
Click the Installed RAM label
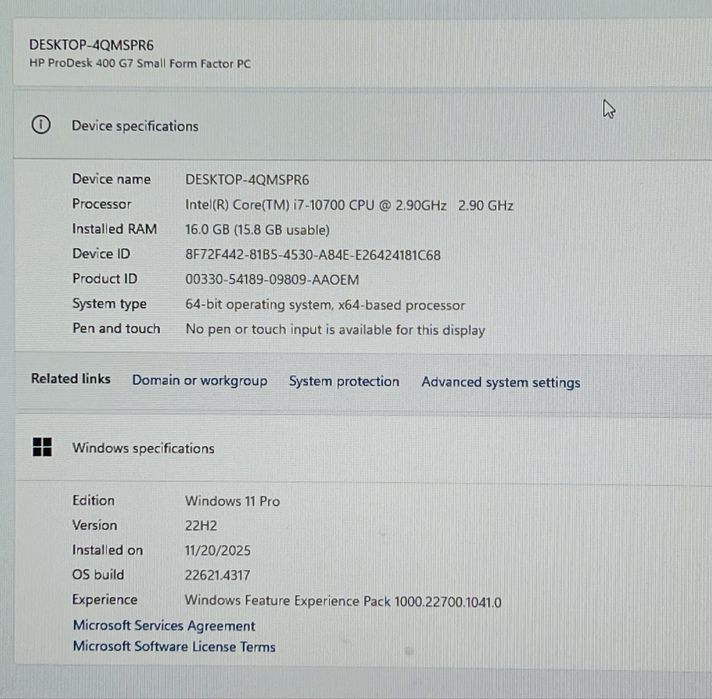point(114,229)
